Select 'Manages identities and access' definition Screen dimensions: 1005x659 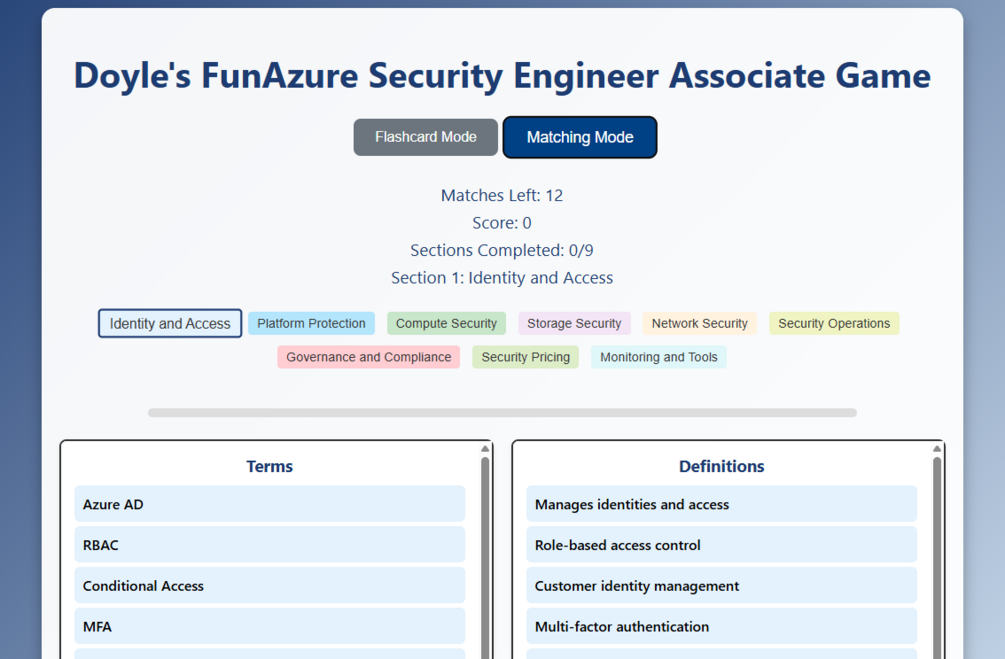click(x=722, y=504)
